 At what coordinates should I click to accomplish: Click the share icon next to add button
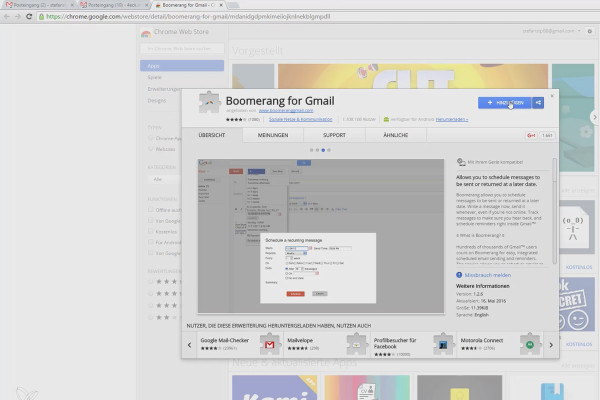538,103
